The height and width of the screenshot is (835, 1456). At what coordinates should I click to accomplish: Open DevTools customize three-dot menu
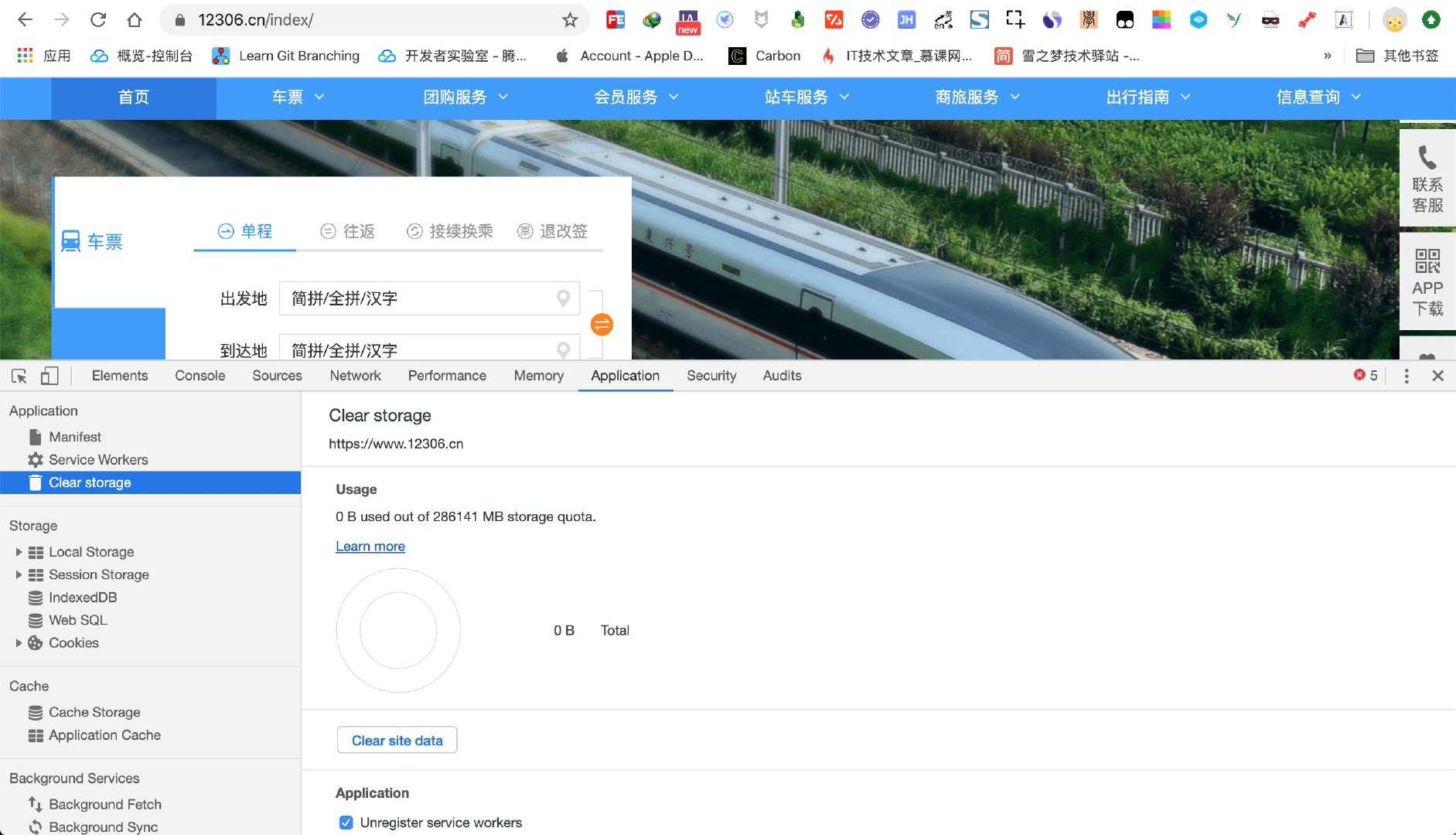[1407, 376]
